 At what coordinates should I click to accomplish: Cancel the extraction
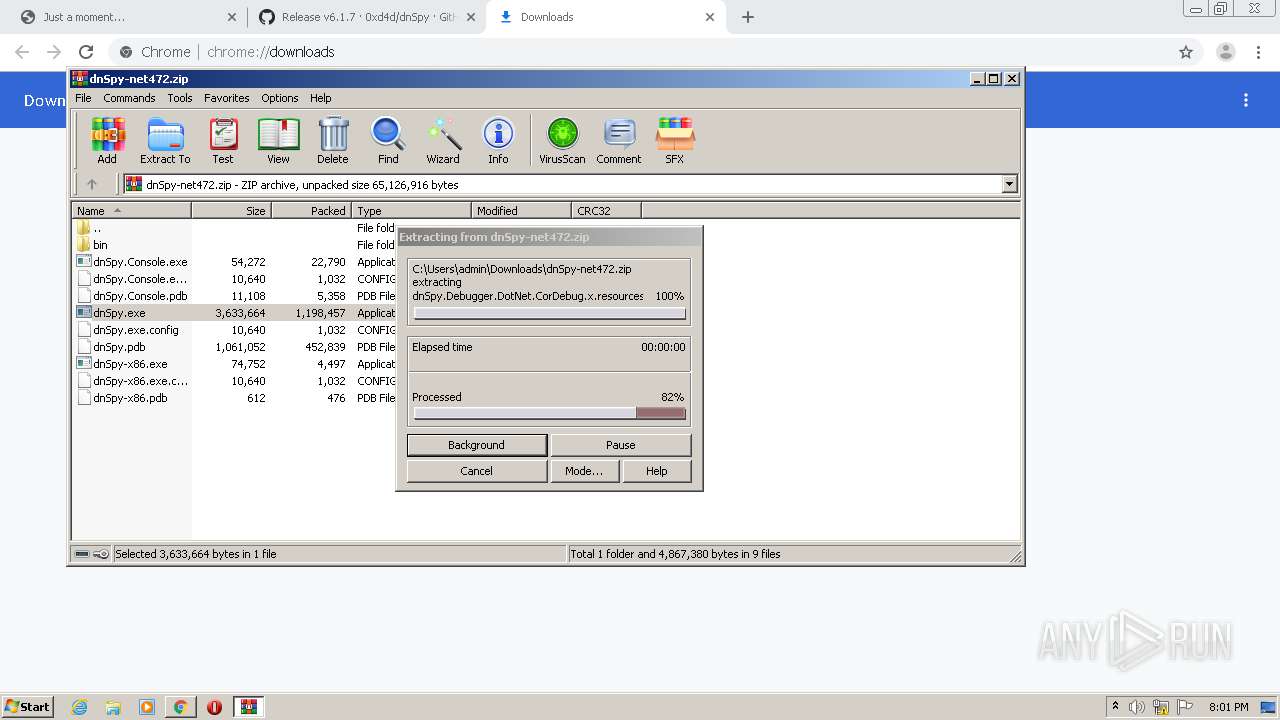pos(477,471)
